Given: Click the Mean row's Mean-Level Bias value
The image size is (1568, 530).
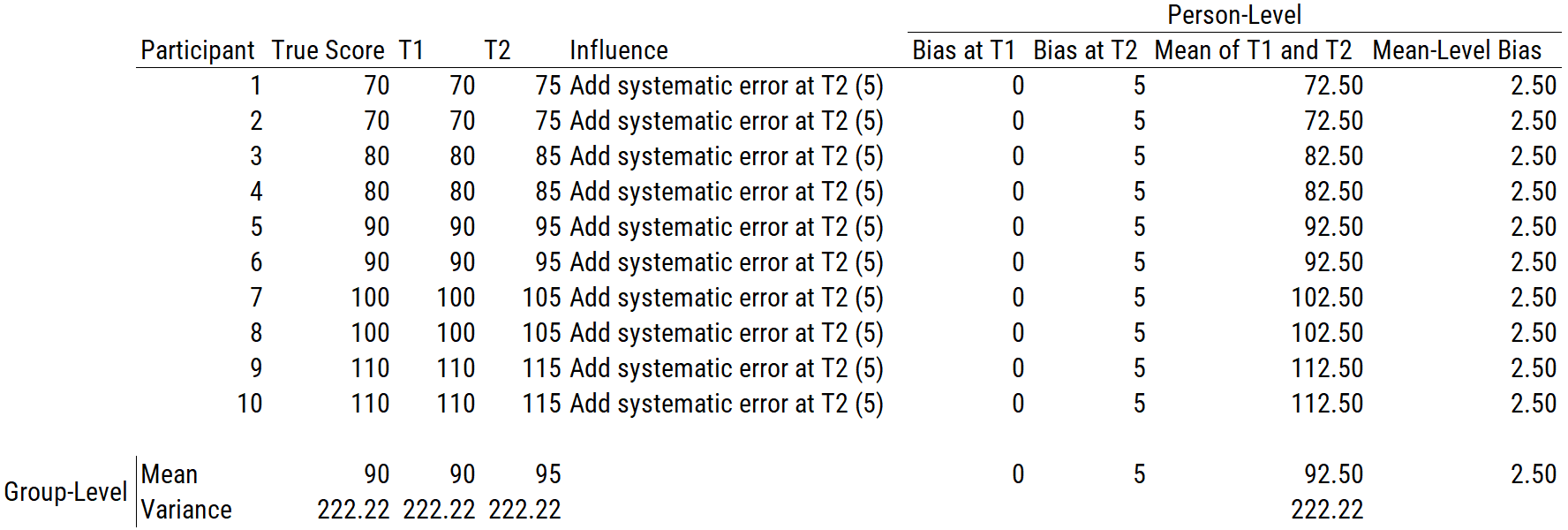Looking at the screenshot, I should click(1533, 474).
